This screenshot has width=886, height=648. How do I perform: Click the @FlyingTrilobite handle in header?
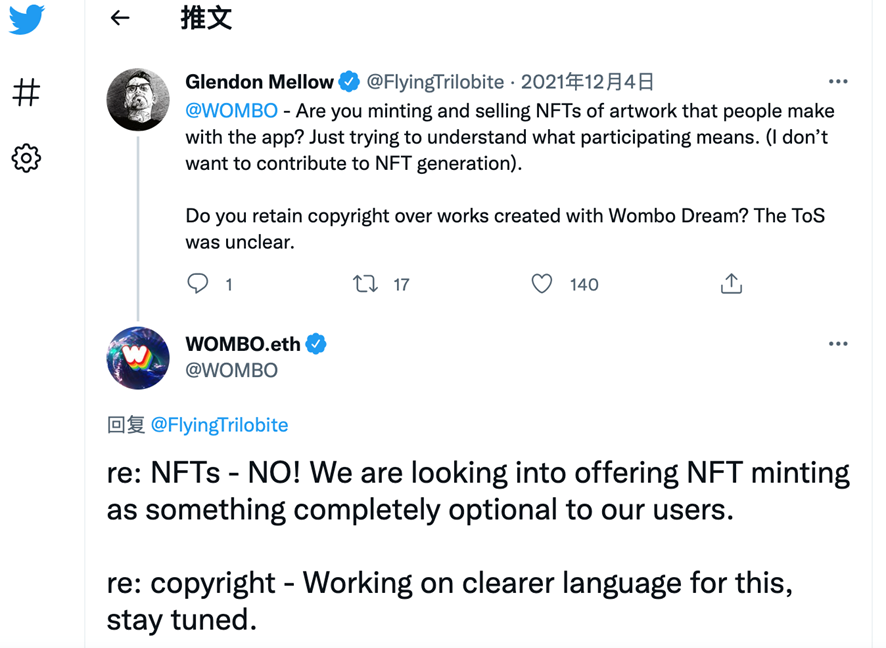pos(435,82)
